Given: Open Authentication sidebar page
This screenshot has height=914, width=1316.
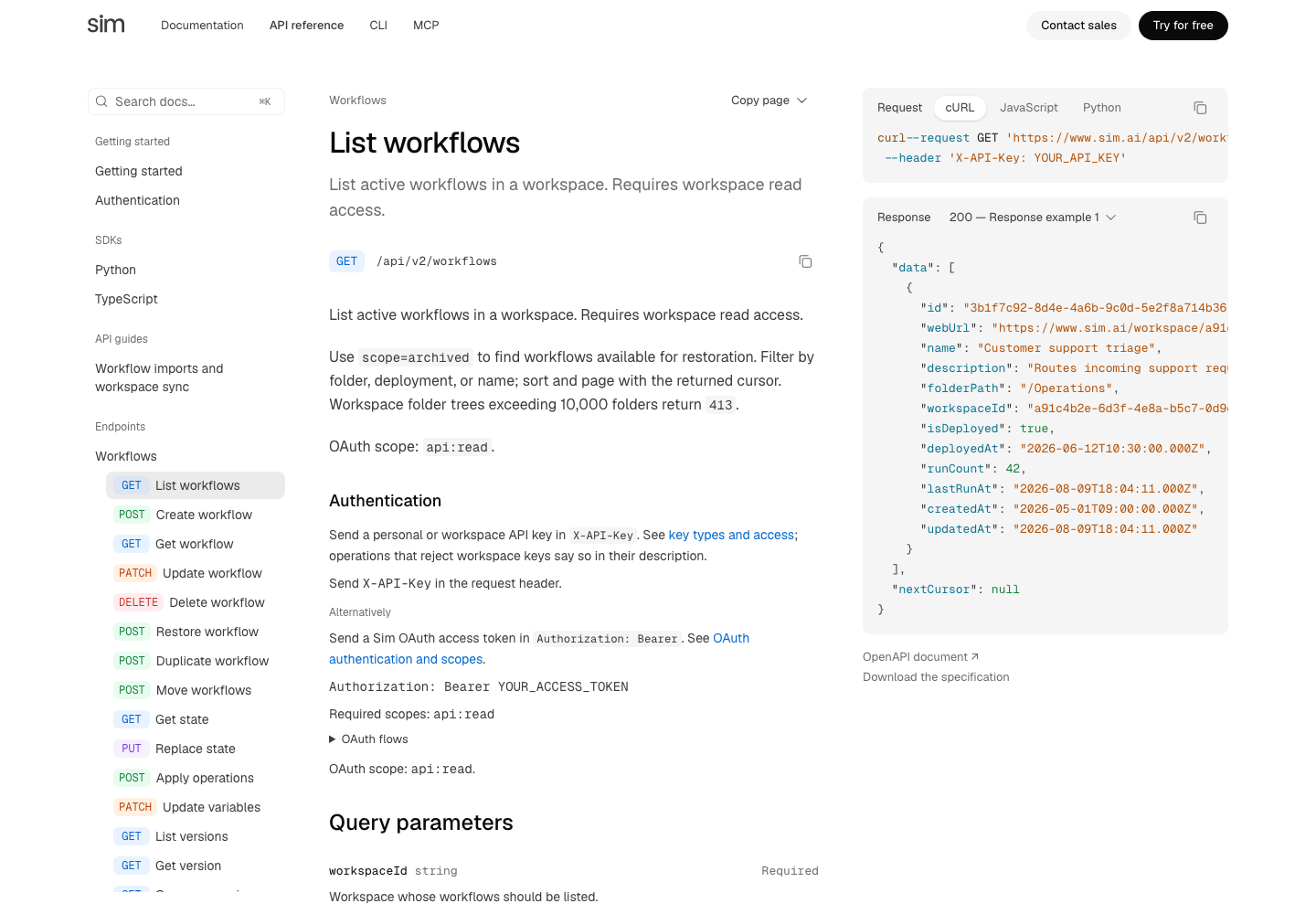Looking at the screenshot, I should [x=137, y=200].
